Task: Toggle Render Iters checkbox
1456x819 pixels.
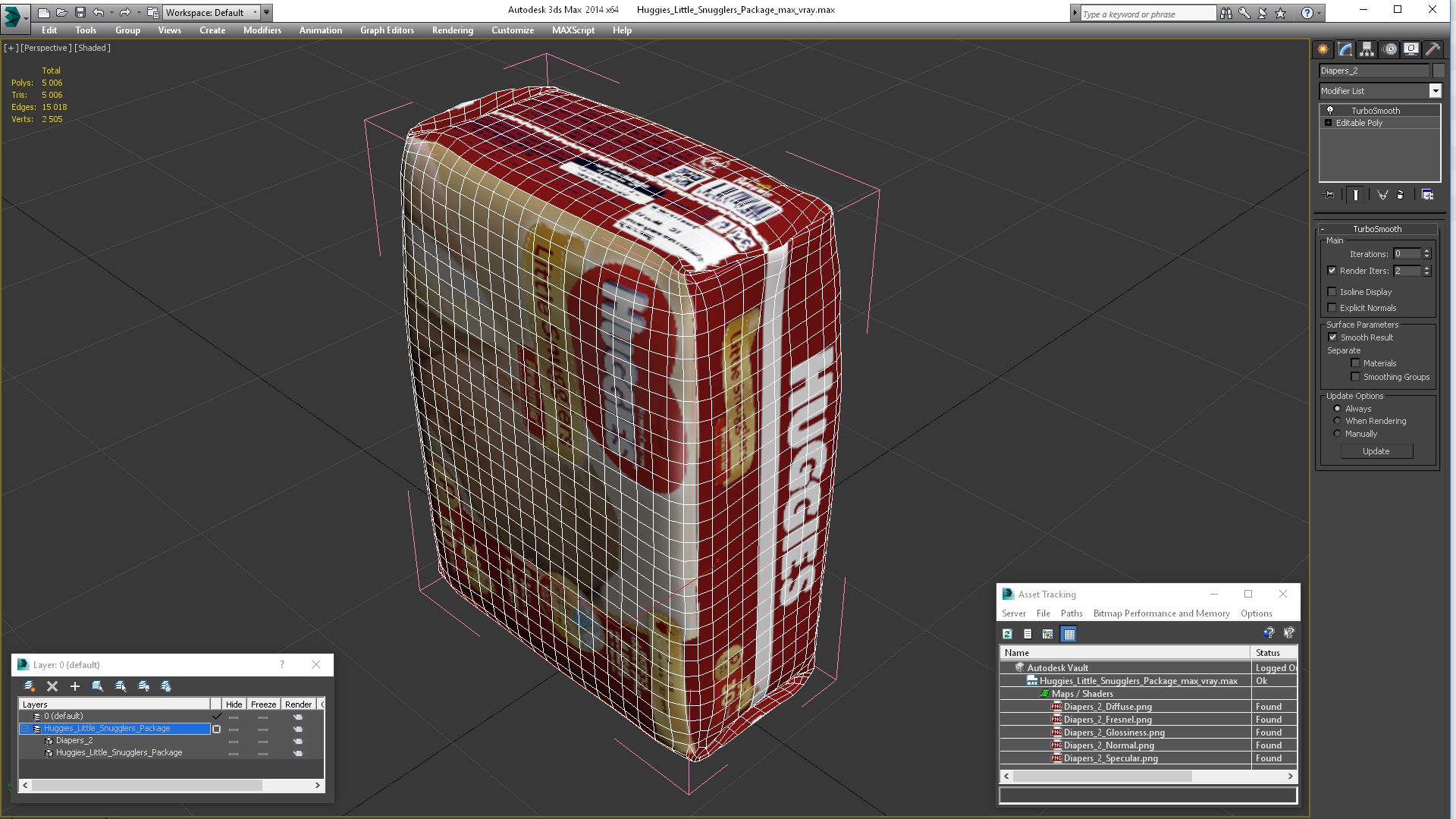Action: tap(1332, 271)
